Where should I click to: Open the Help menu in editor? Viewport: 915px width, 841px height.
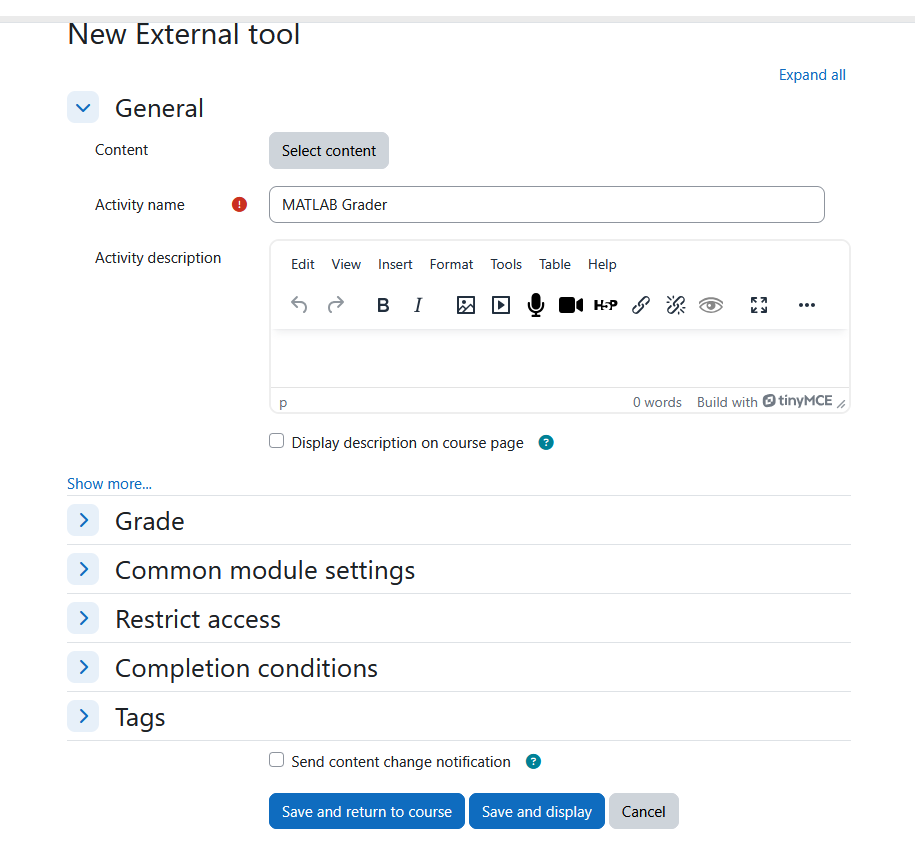click(x=602, y=264)
